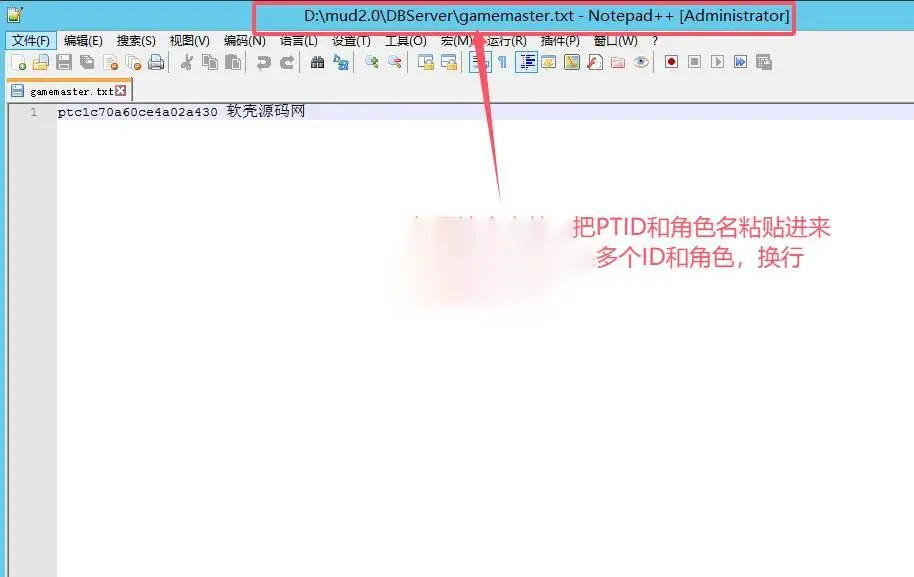Click the Play recorded macro icon

(718, 62)
